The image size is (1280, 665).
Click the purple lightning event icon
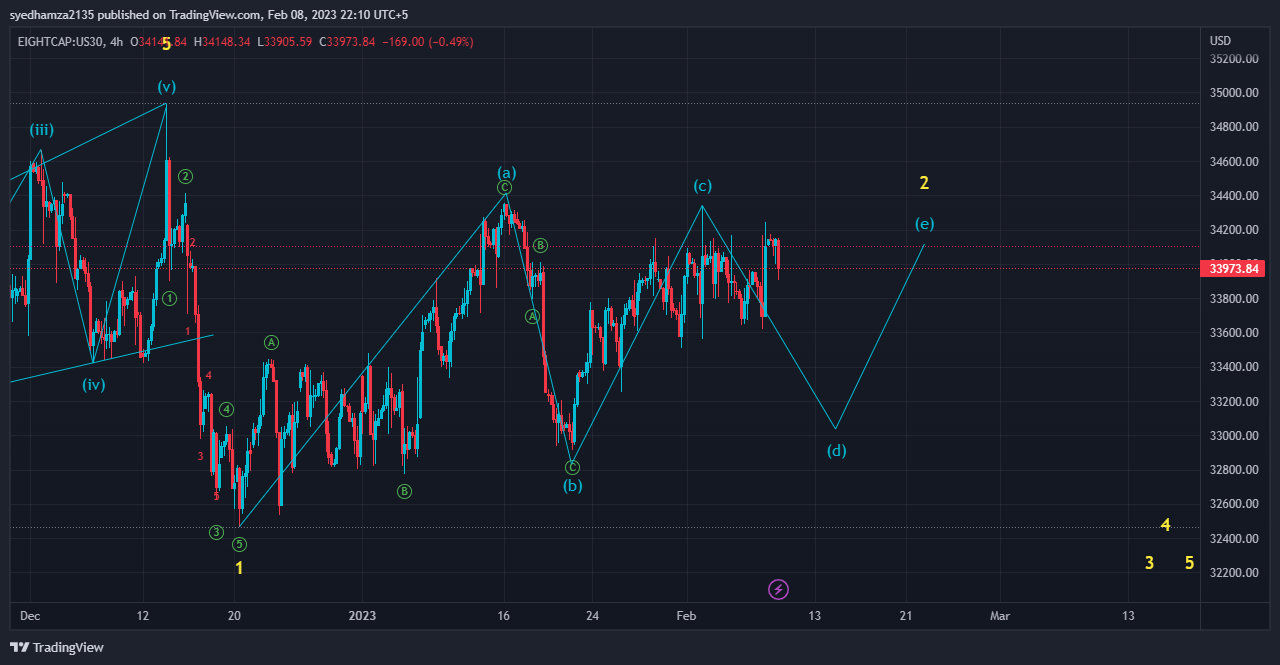778,590
